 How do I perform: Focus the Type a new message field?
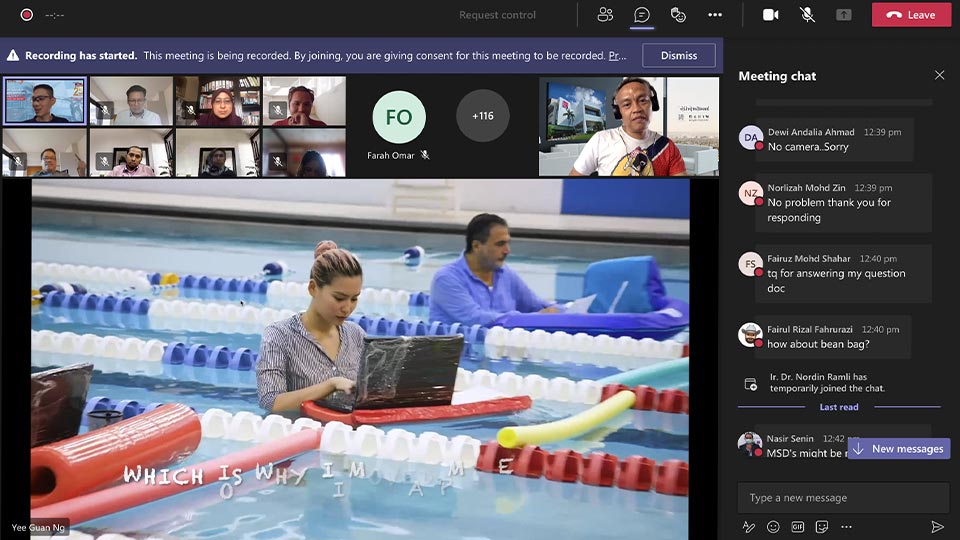pyautogui.click(x=843, y=498)
